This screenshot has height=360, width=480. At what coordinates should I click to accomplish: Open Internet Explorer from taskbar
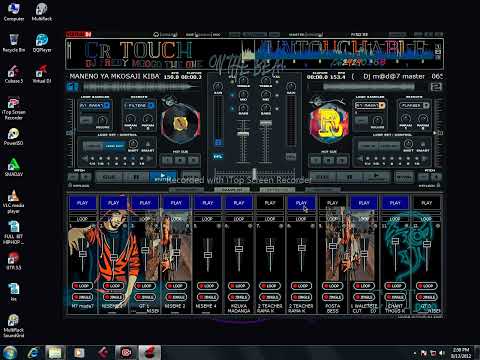point(33,353)
